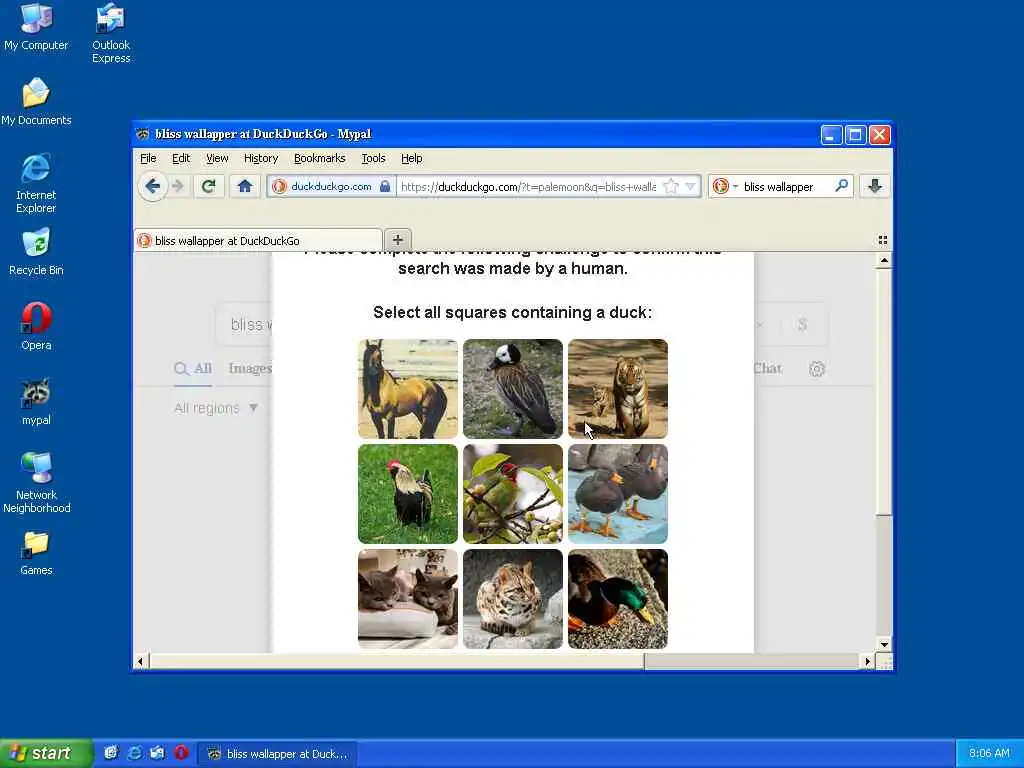Viewport: 1024px width, 768px height.
Task: Select the Games folder desktop icon
Action: click(x=36, y=553)
